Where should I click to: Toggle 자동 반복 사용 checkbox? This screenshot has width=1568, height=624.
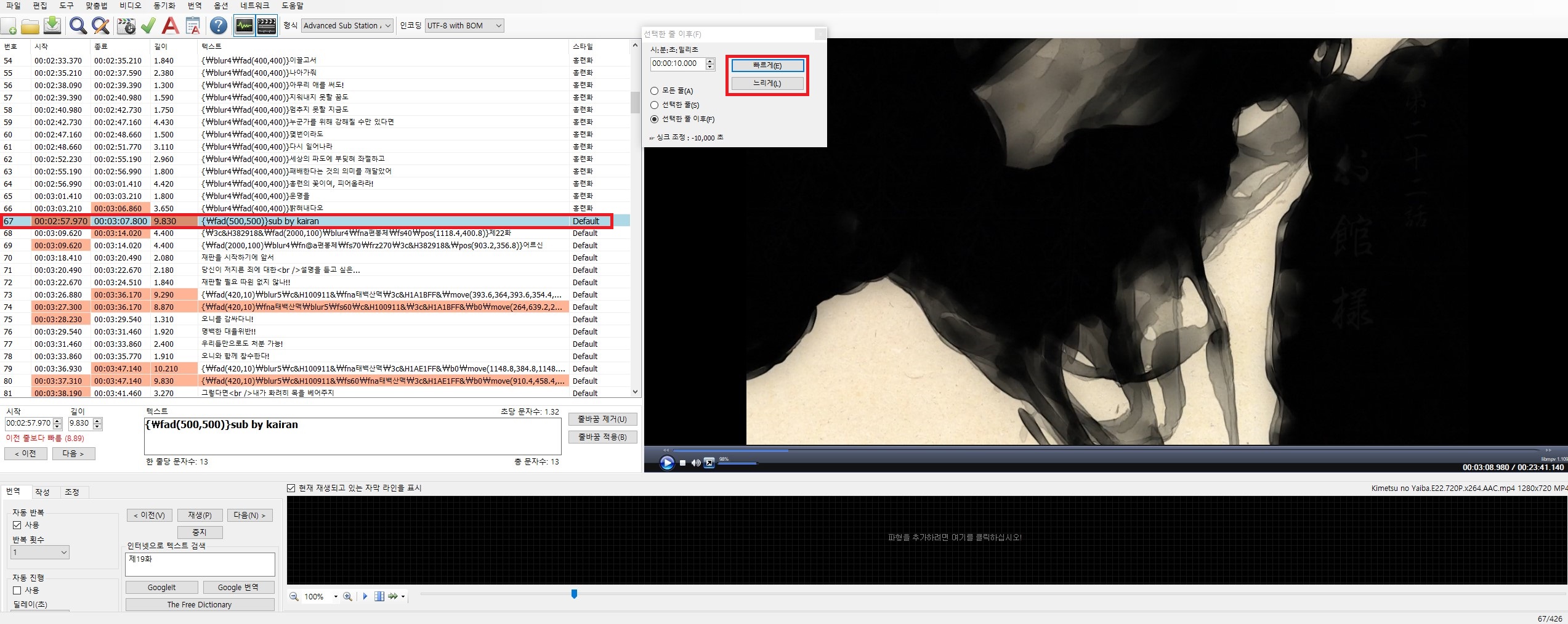click(x=17, y=525)
